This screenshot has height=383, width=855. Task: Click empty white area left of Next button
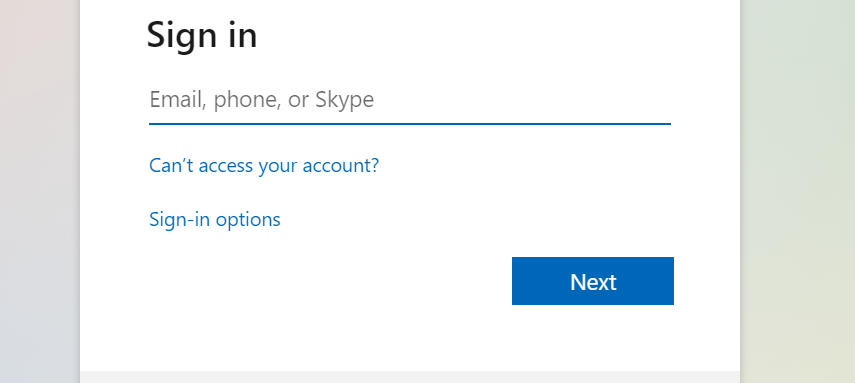(327, 281)
